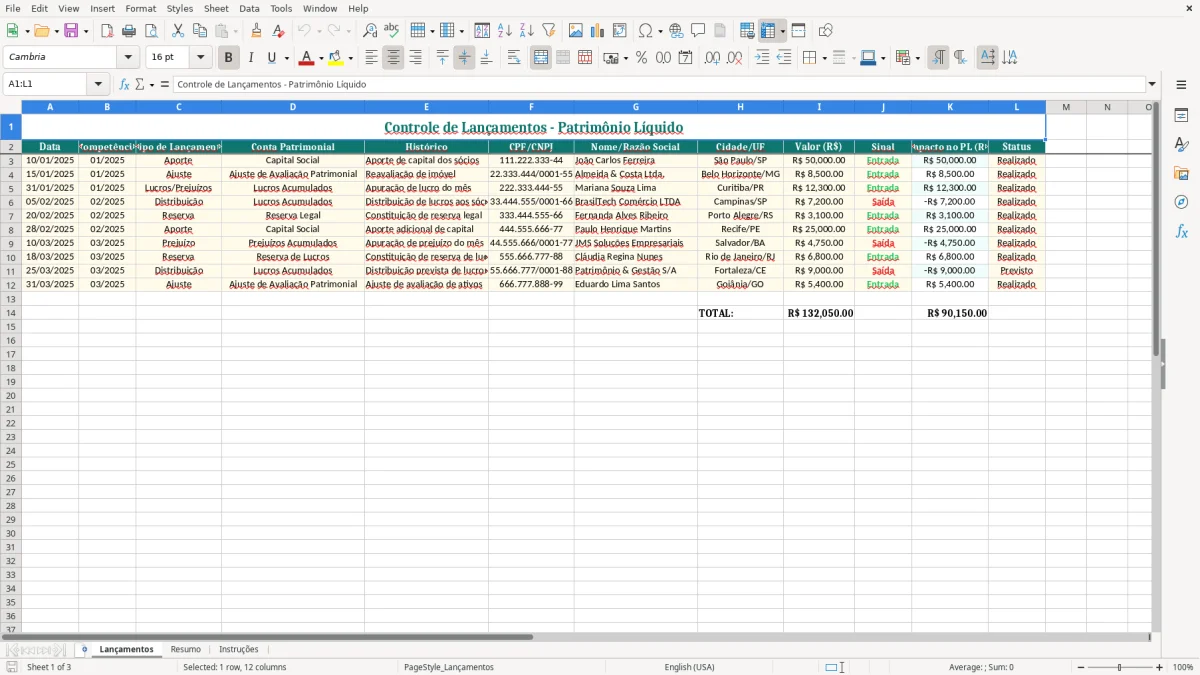The width and height of the screenshot is (1200, 675).
Task: Open the Data menu
Action: (x=249, y=8)
